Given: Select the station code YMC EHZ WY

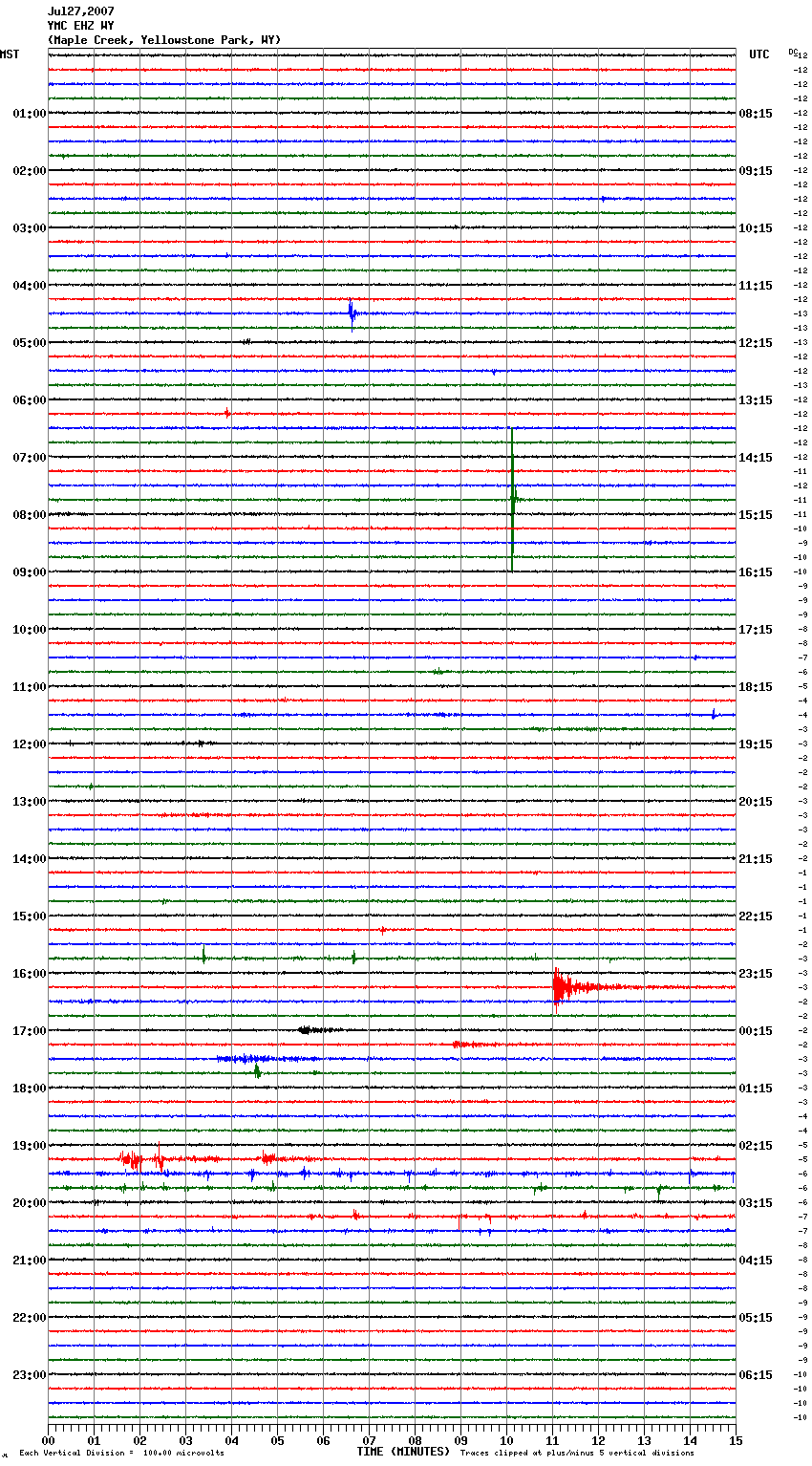Looking at the screenshot, I should point(80,26).
